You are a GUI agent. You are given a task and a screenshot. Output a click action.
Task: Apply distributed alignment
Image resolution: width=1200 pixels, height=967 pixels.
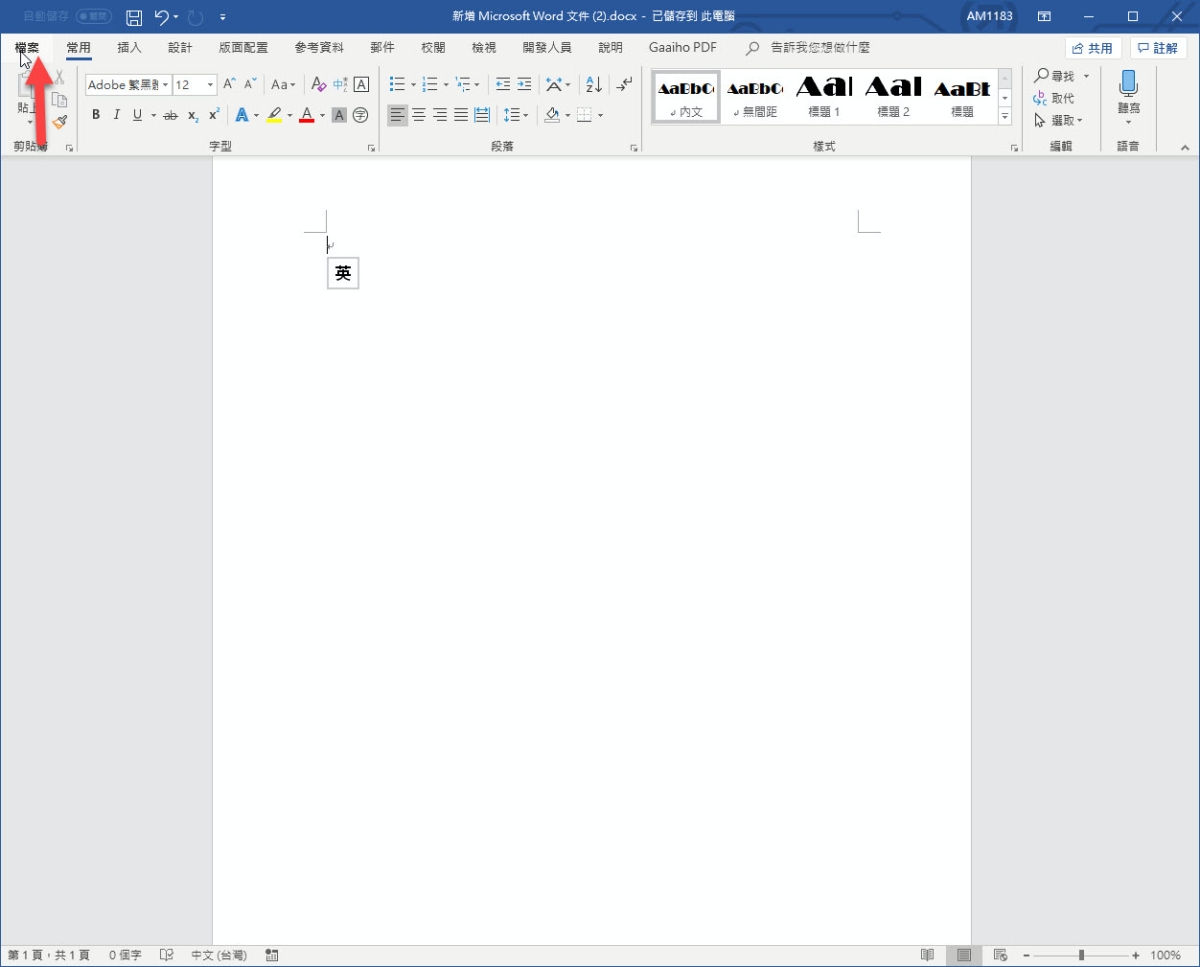click(482, 115)
